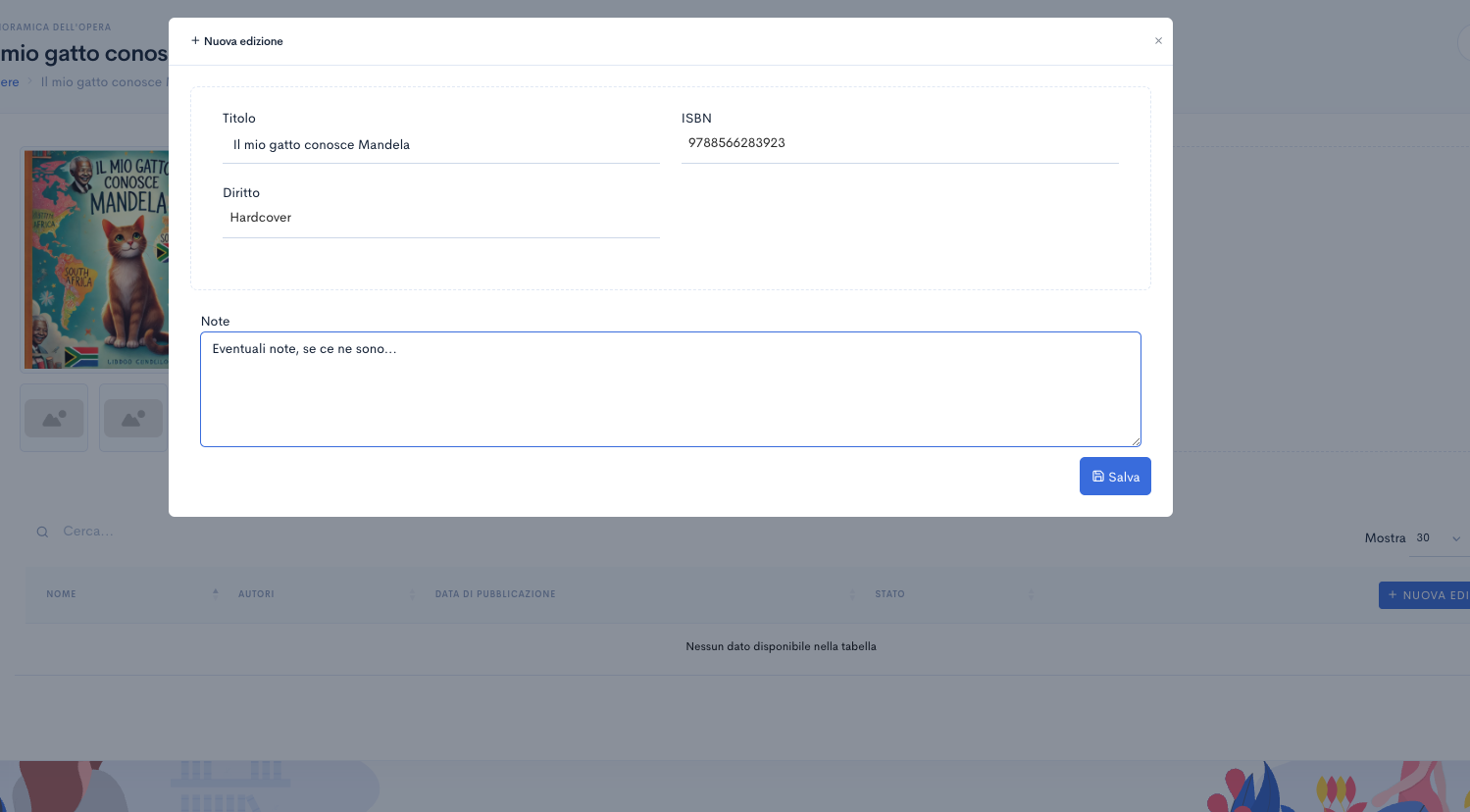Sort table by the AUTORI column
This screenshot has width=1470, height=812.
pos(256,594)
